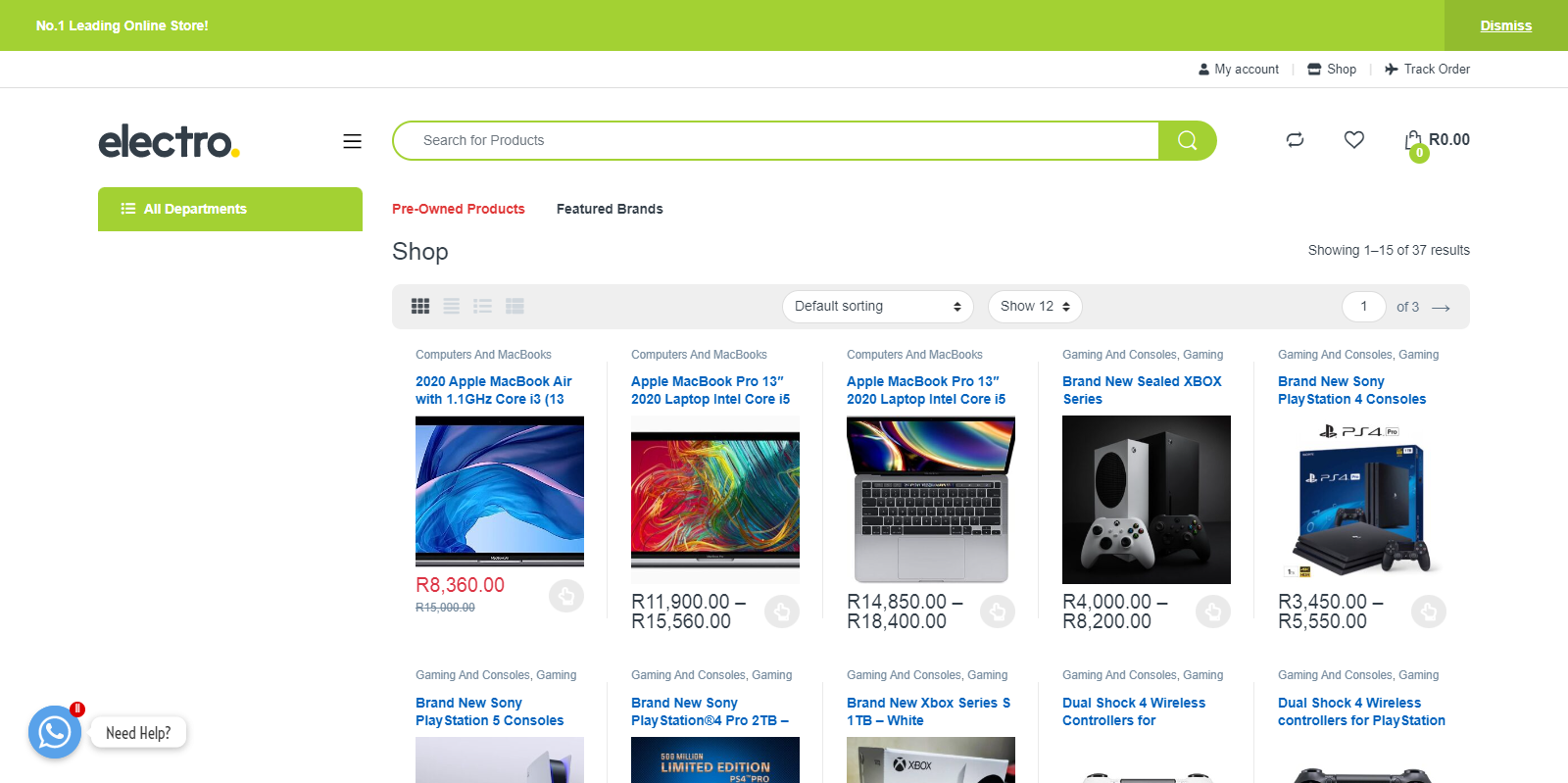Open 2020 Apple MacBook Air title link
Screen dimensions: 1568x783
[494, 390]
